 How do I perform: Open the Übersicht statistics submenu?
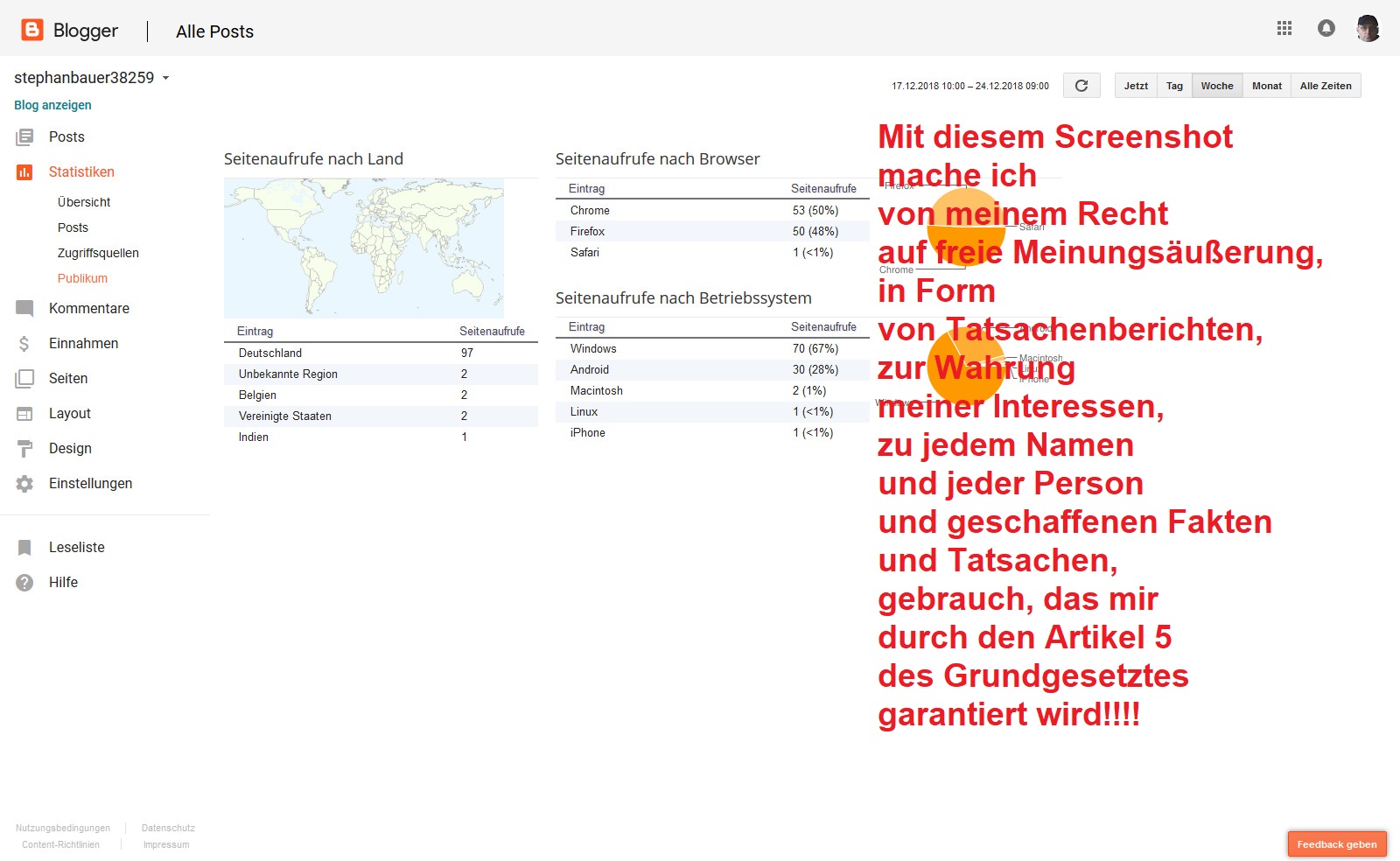(84, 202)
